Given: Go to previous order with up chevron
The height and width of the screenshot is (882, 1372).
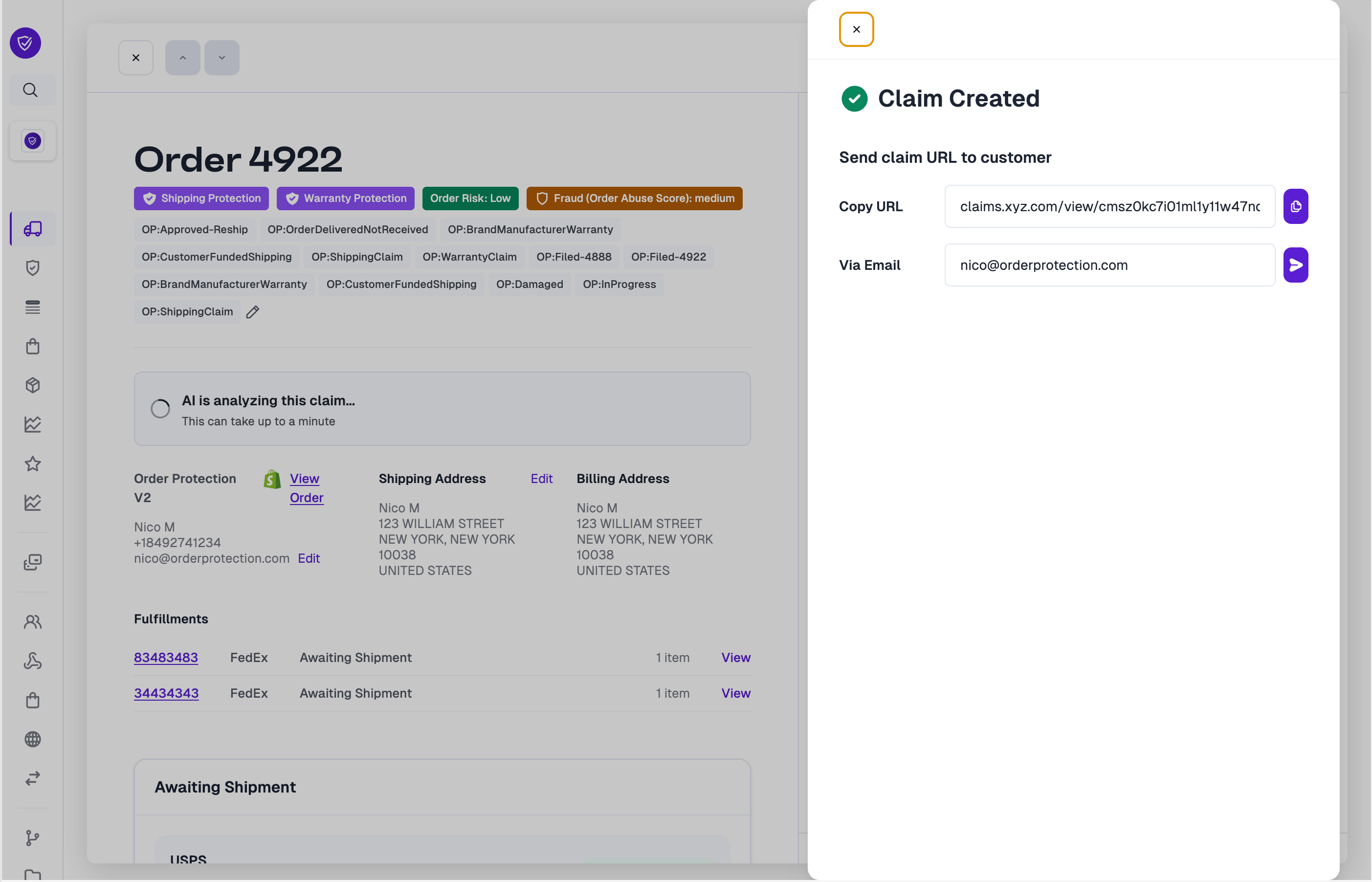Looking at the screenshot, I should pyautogui.click(x=183, y=58).
